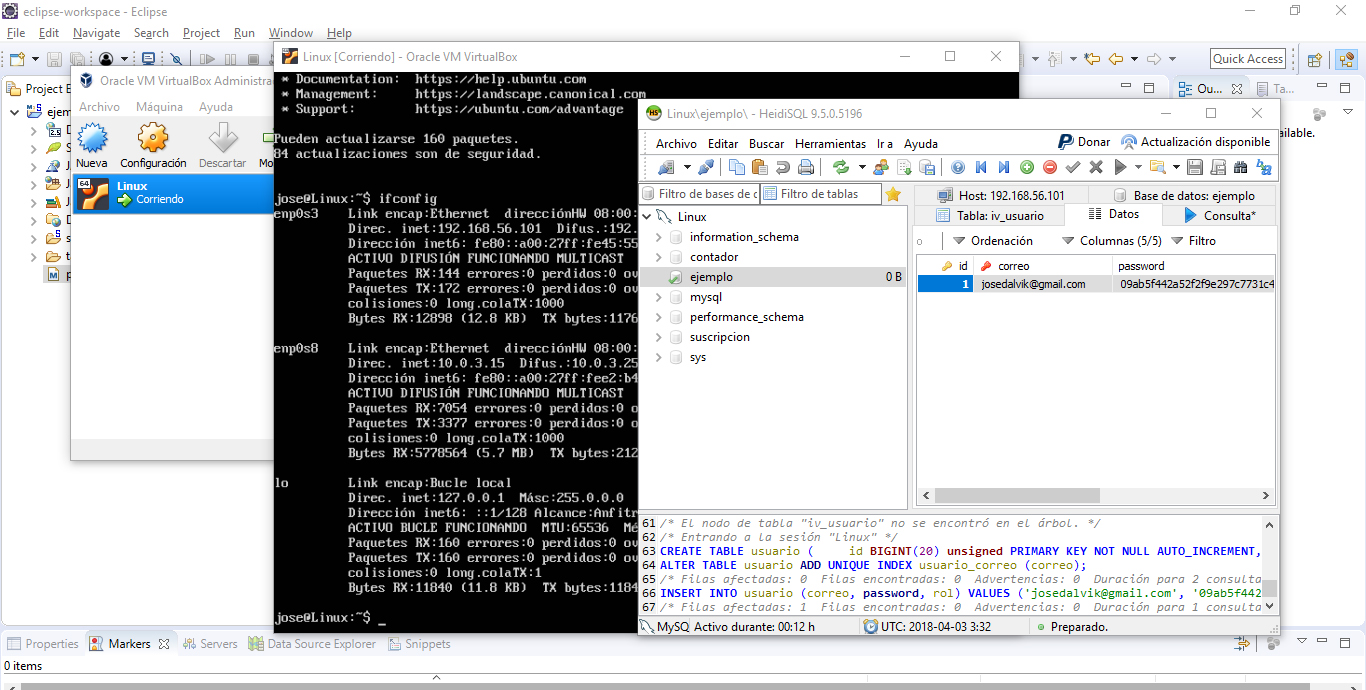Open the HeidiSQL user manager icon
1366x690 pixels.
(x=881, y=167)
